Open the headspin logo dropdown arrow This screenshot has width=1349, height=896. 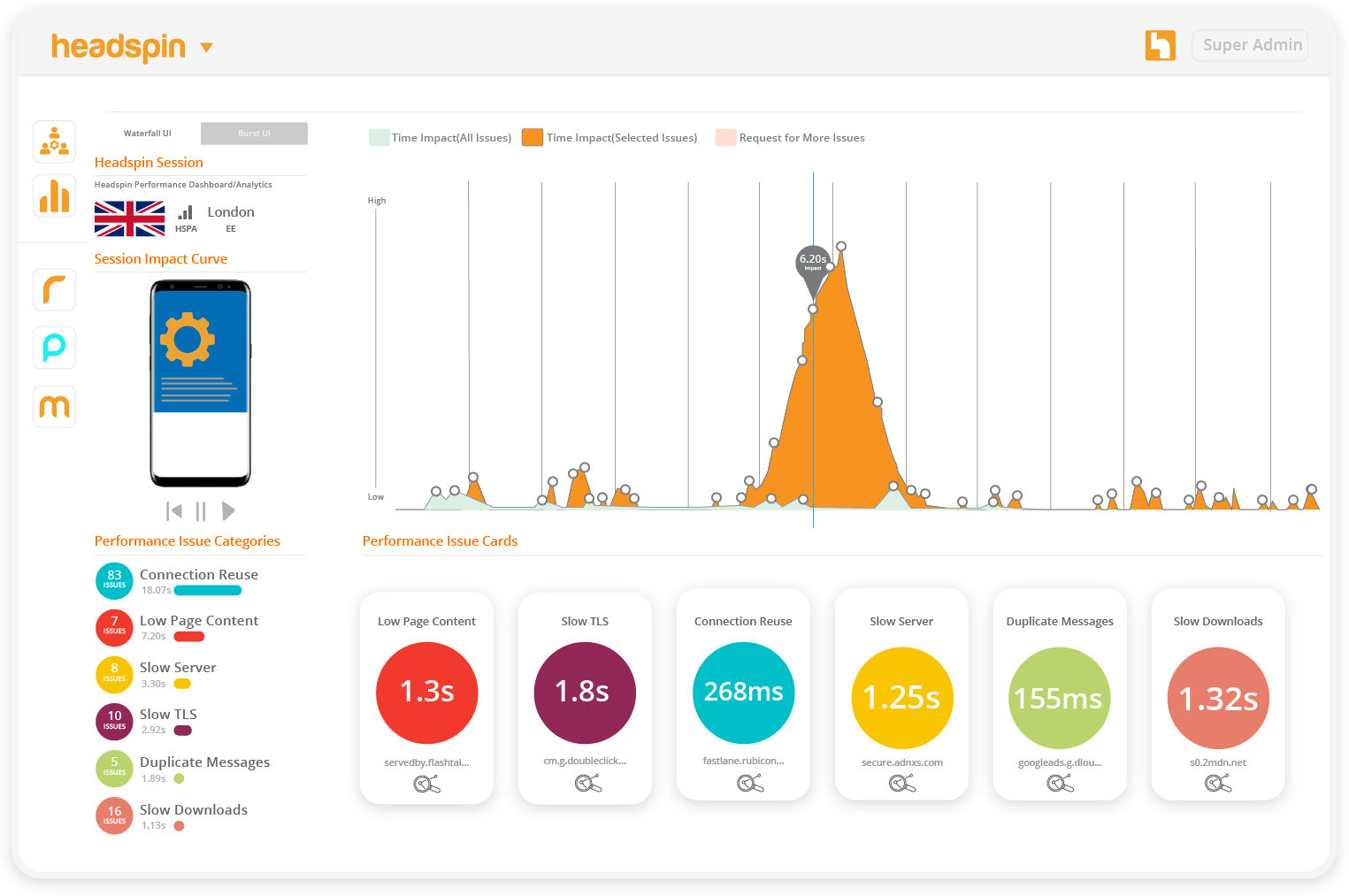point(207,48)
